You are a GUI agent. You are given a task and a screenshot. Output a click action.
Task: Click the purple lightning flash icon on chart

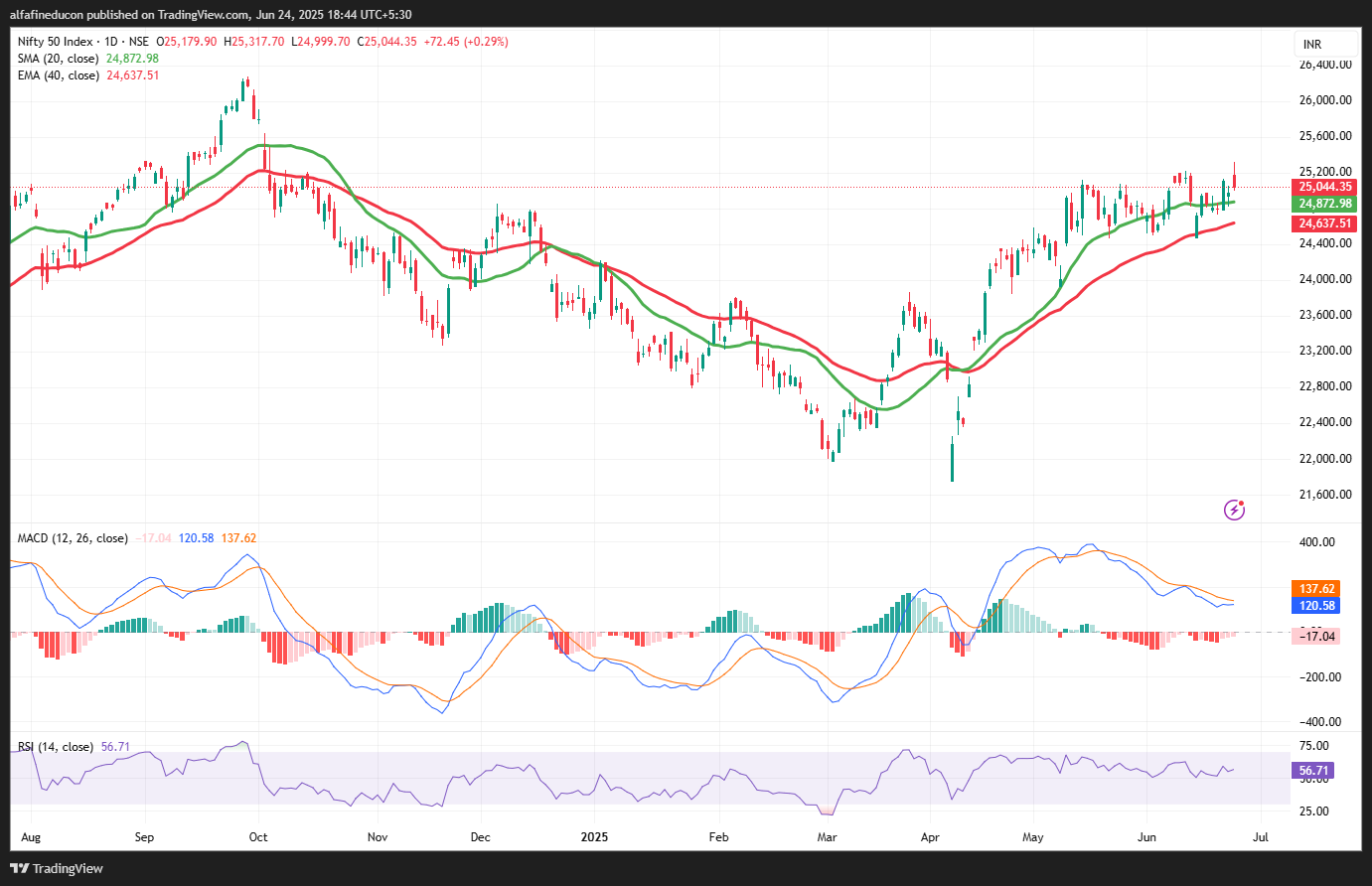coord(1234,510)
